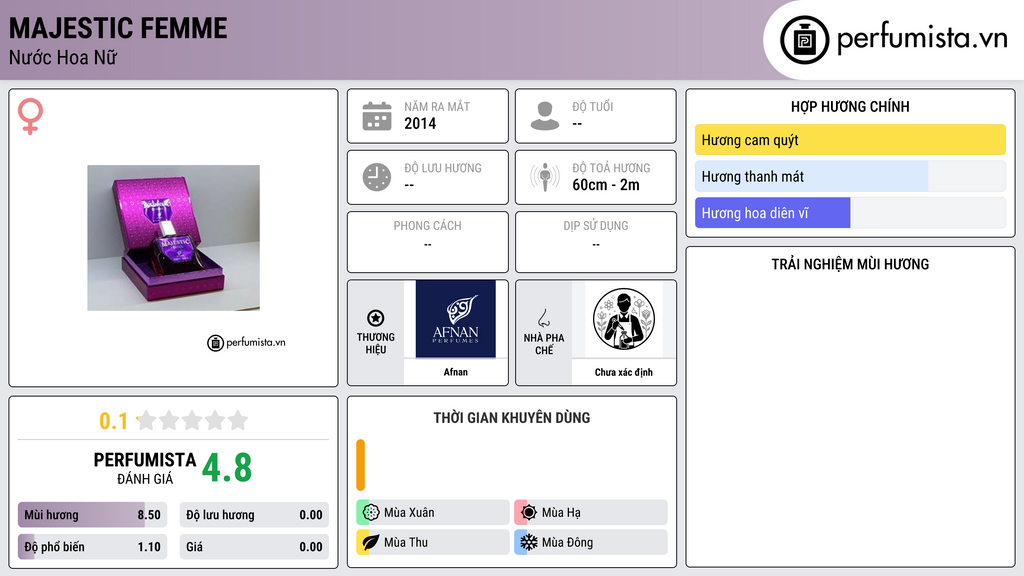Click the snowflake icon for Mùa Đông
This screenshot has width=1024, height=576.
(529, 542)
